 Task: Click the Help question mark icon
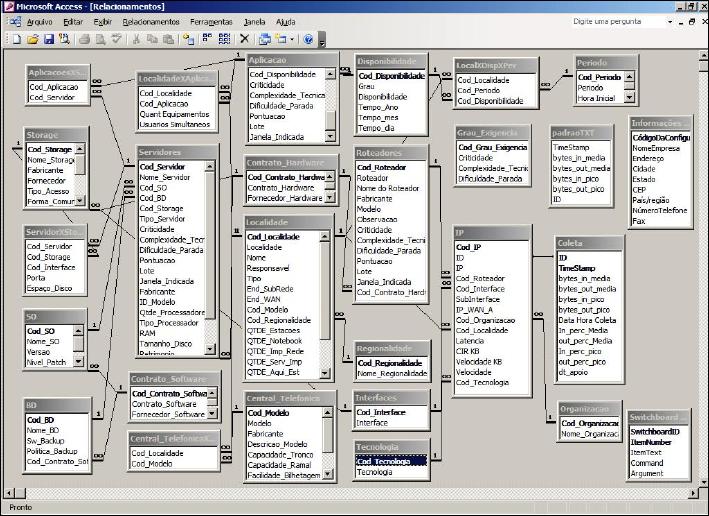(308, 39)
